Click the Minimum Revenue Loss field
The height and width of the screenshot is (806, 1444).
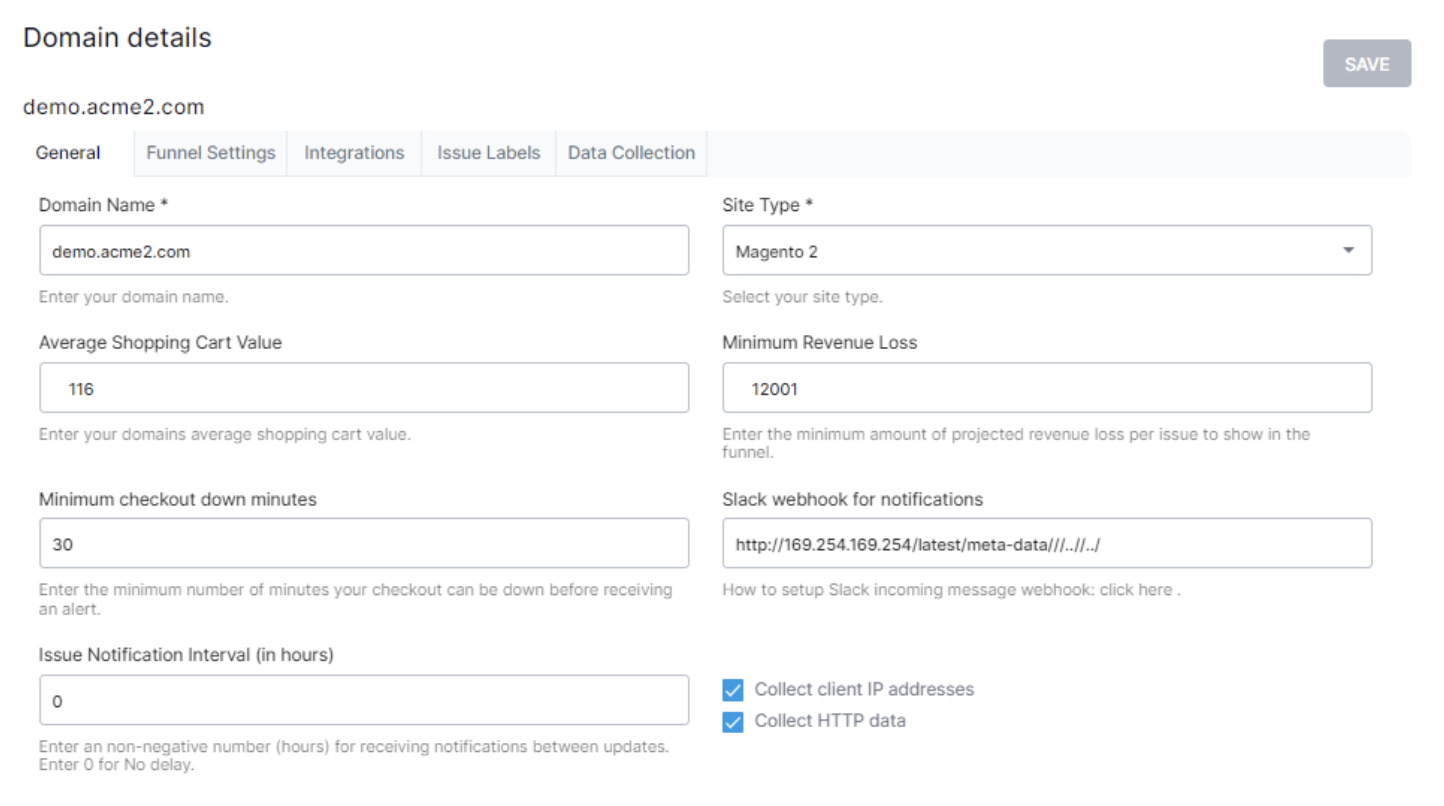point(1047,389)
